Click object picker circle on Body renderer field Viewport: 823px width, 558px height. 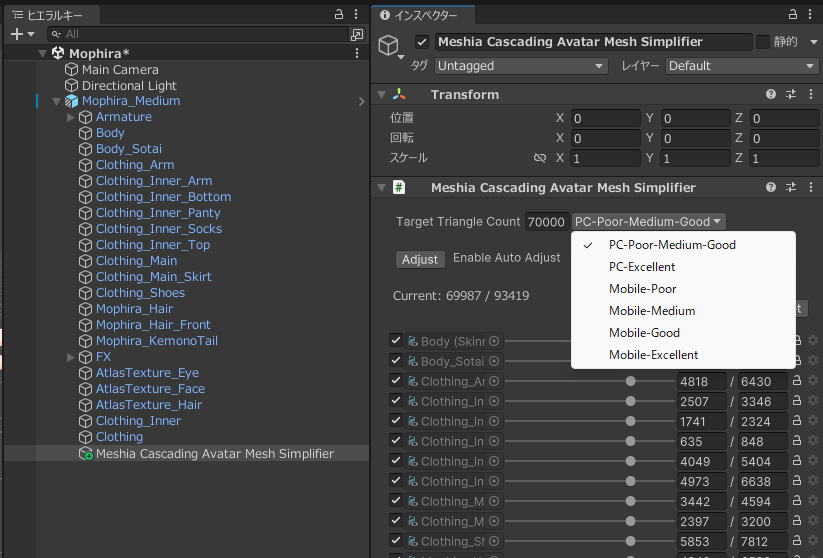(494, 341)
